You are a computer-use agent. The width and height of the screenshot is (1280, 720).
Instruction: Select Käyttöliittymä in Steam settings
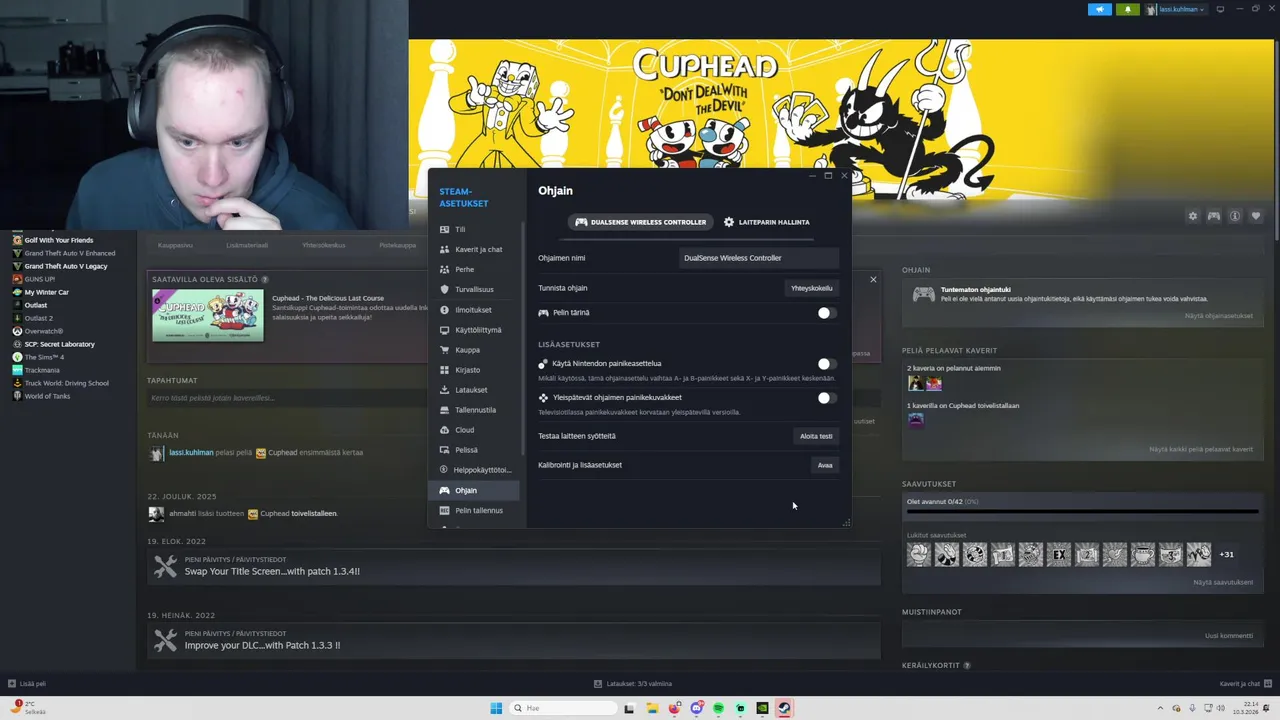tap(475, 330)
